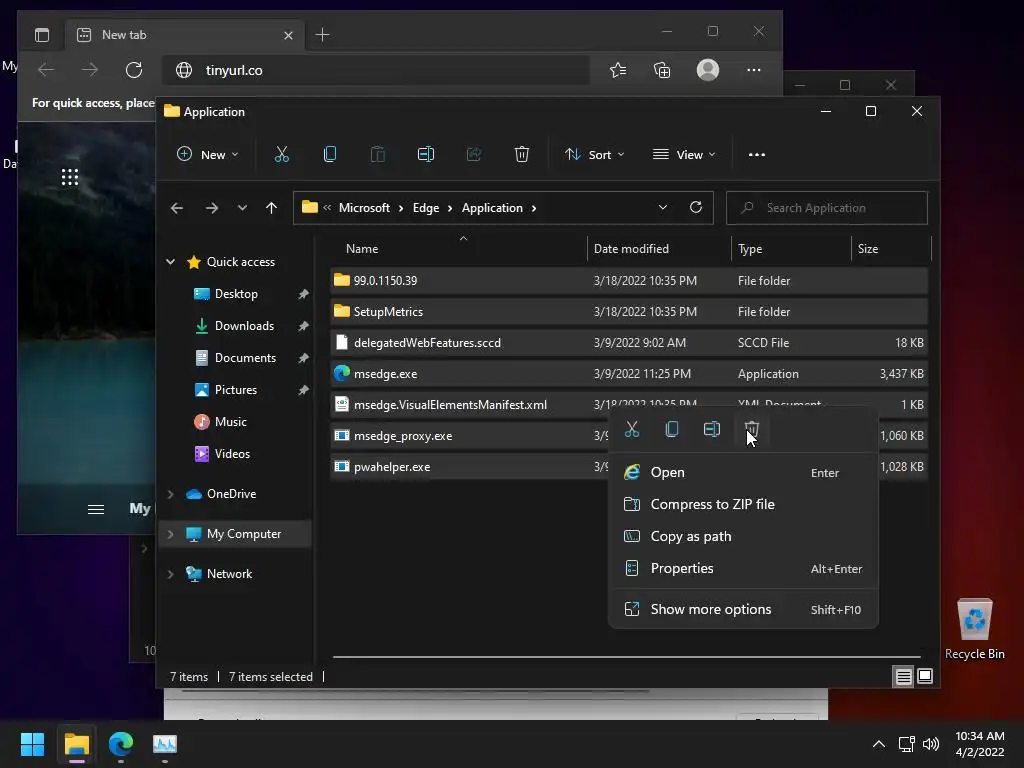Refresh the Application folder view

[x=696, y=208]
